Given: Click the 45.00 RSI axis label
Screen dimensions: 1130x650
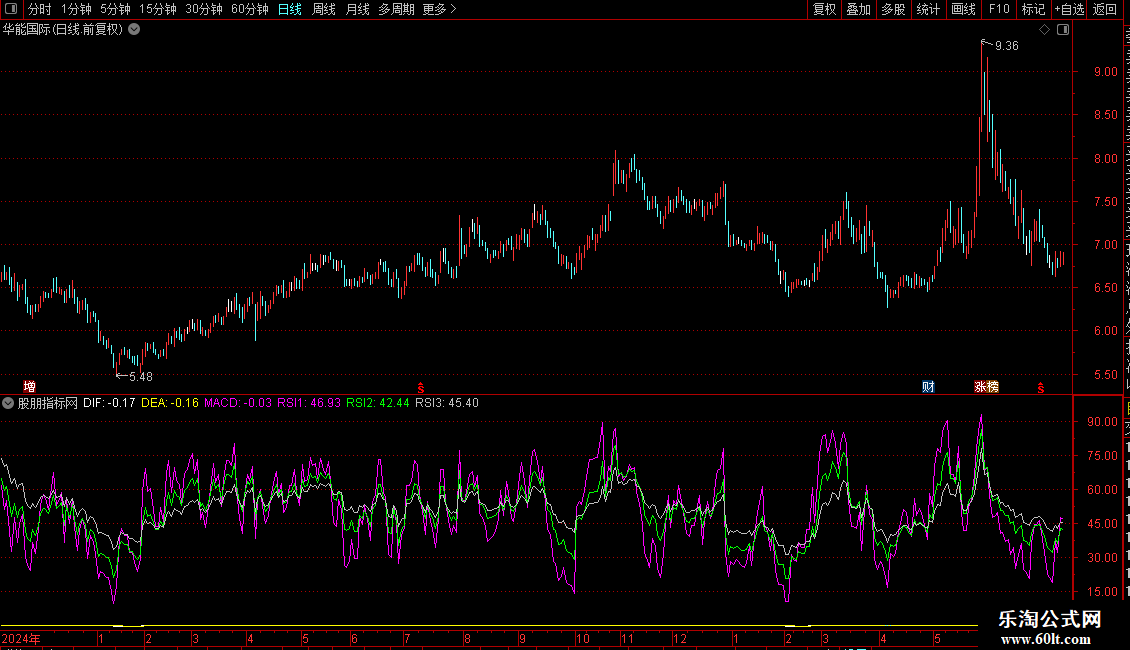Looking at the screenshot, I should [1103, 524].
